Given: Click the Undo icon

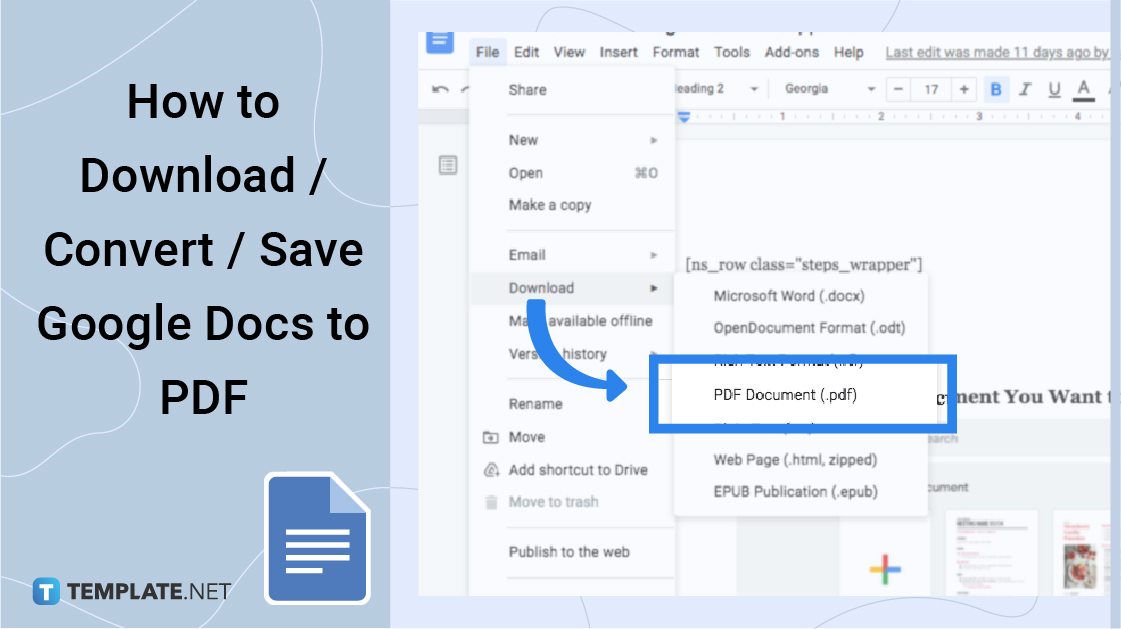Looking at the screenshot, I should click(x=439, y=89).
